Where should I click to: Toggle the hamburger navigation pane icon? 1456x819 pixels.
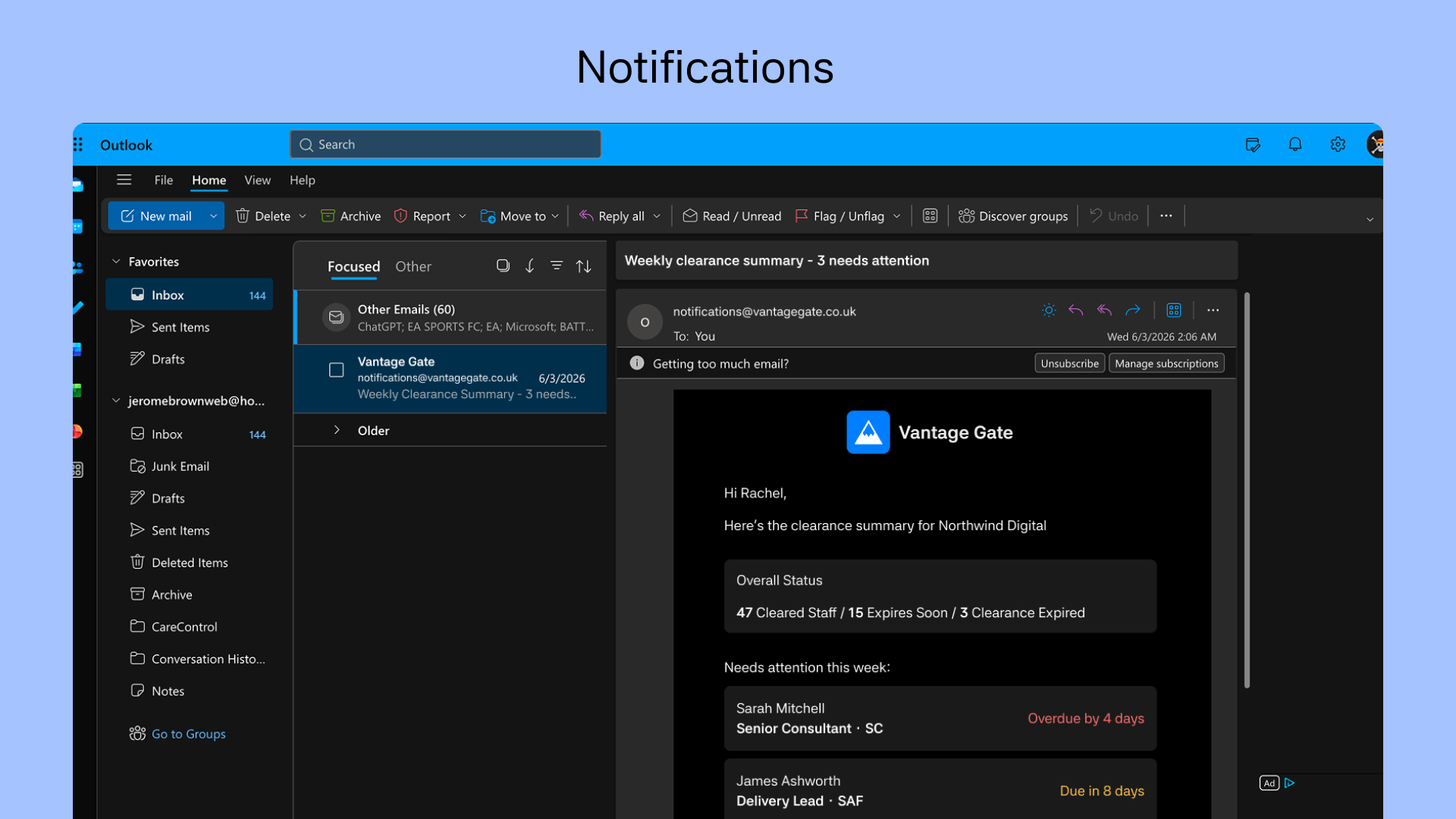[x=124, y=180]
